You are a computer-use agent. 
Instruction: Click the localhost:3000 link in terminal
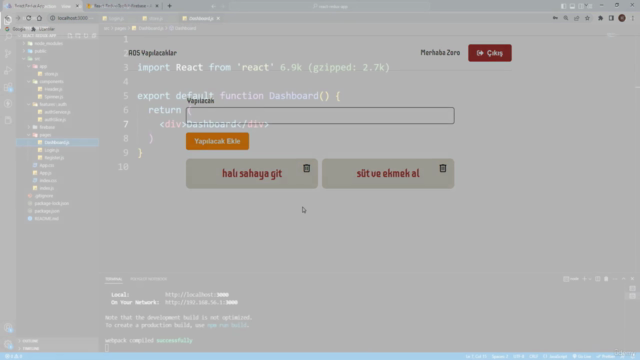[197, 295]
